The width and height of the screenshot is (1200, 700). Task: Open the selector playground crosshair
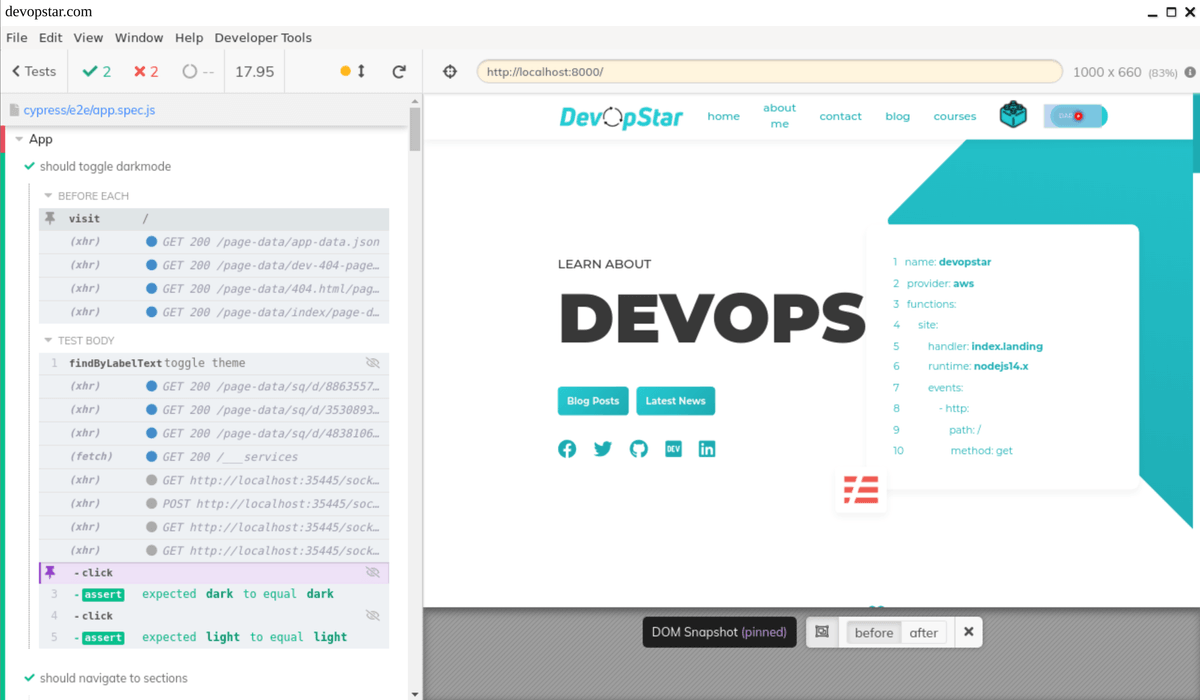449,71
